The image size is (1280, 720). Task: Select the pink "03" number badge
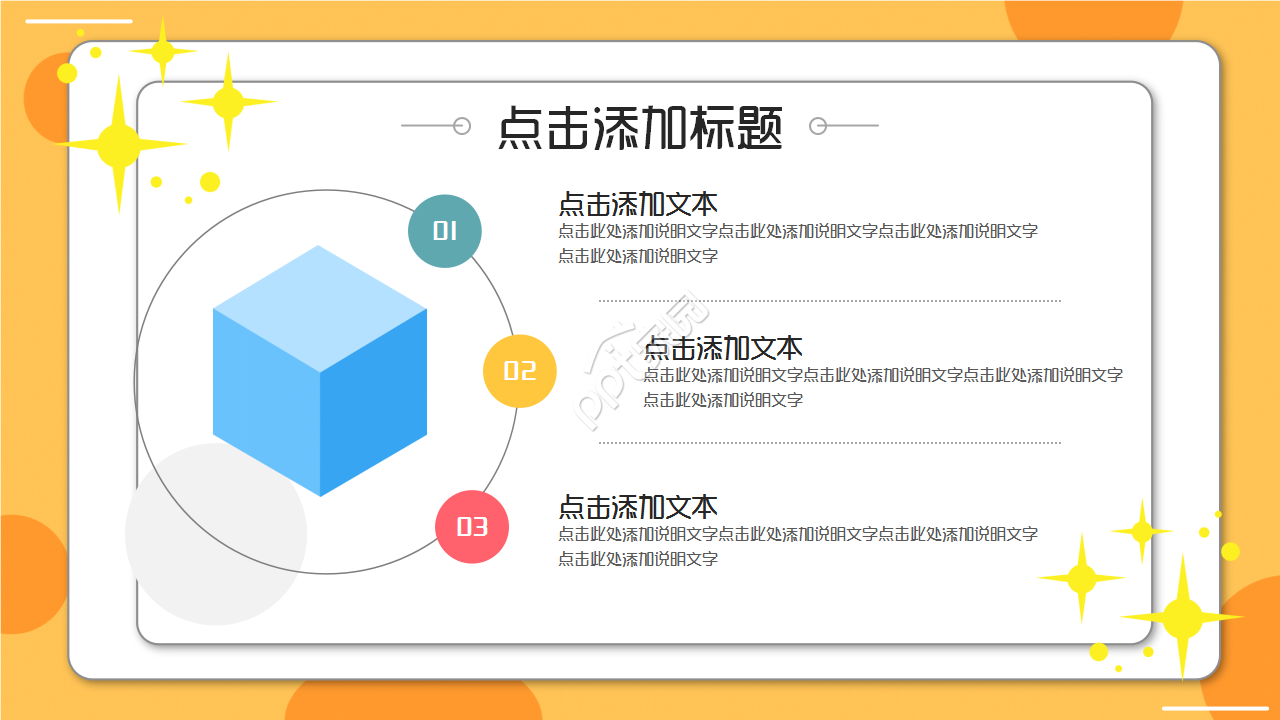pyautogui.click(x=472, y=526)
